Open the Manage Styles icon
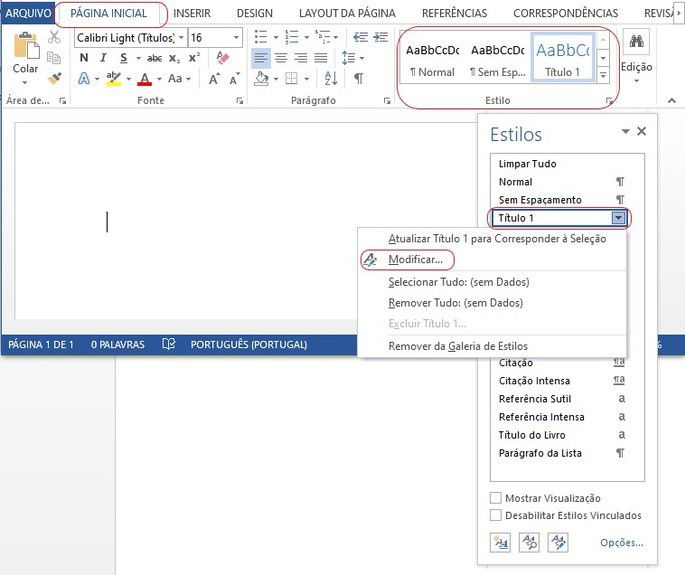Viewport: 685px width, 575px height. [558, 543]
